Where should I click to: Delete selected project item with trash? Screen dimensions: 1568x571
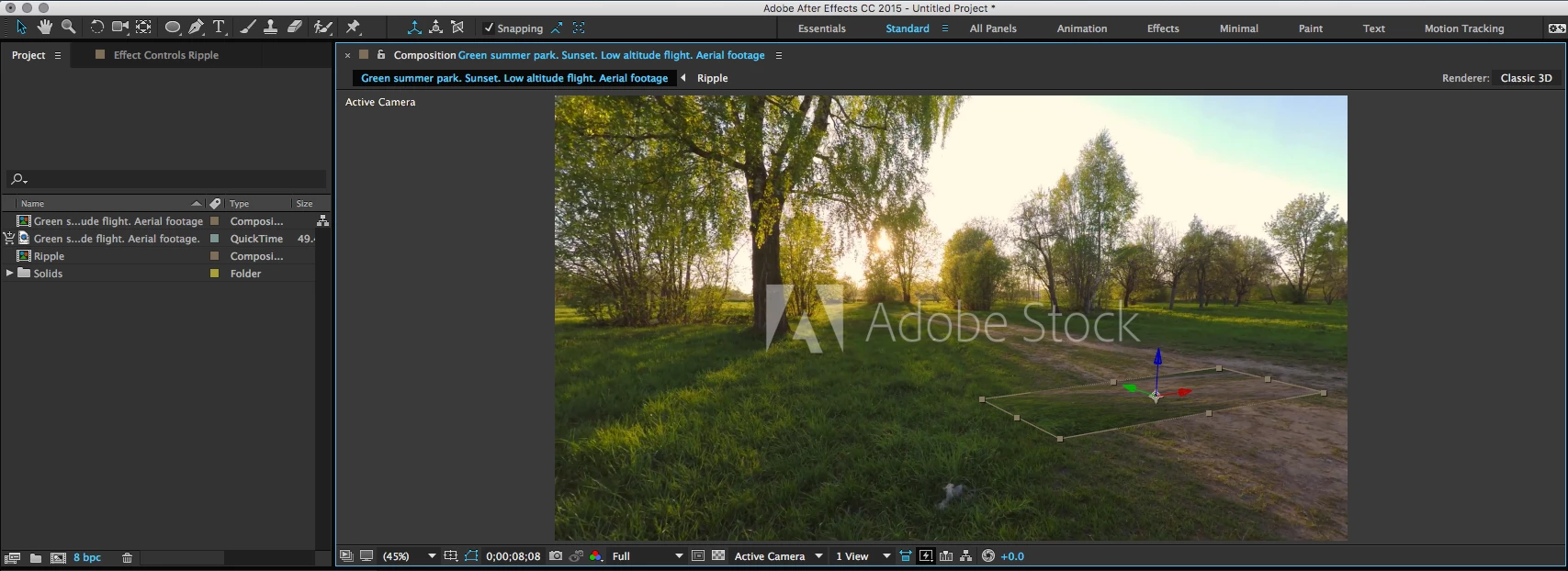click(128, 557)
